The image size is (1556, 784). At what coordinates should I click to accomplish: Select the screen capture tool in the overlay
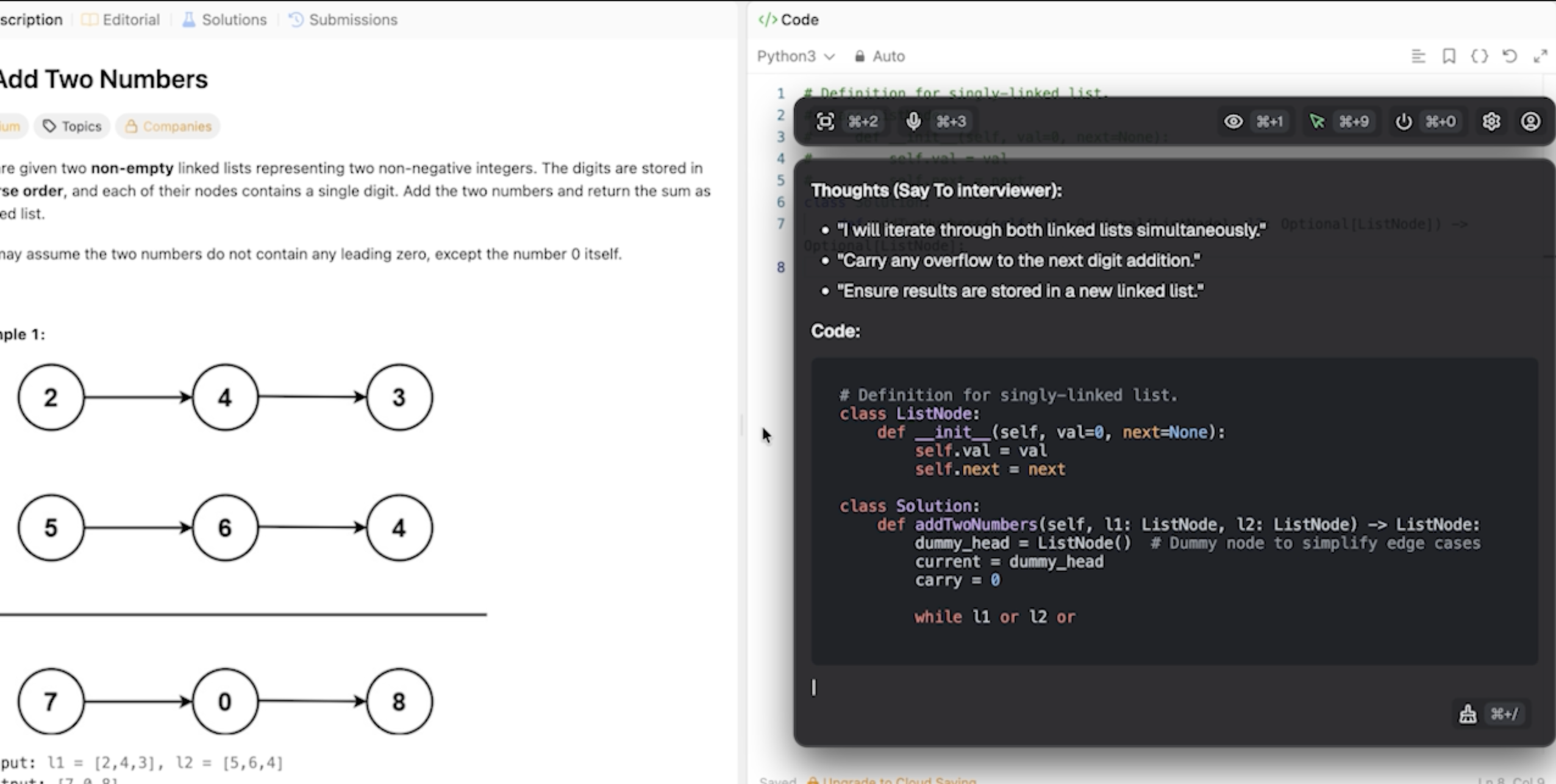[826, 121]
